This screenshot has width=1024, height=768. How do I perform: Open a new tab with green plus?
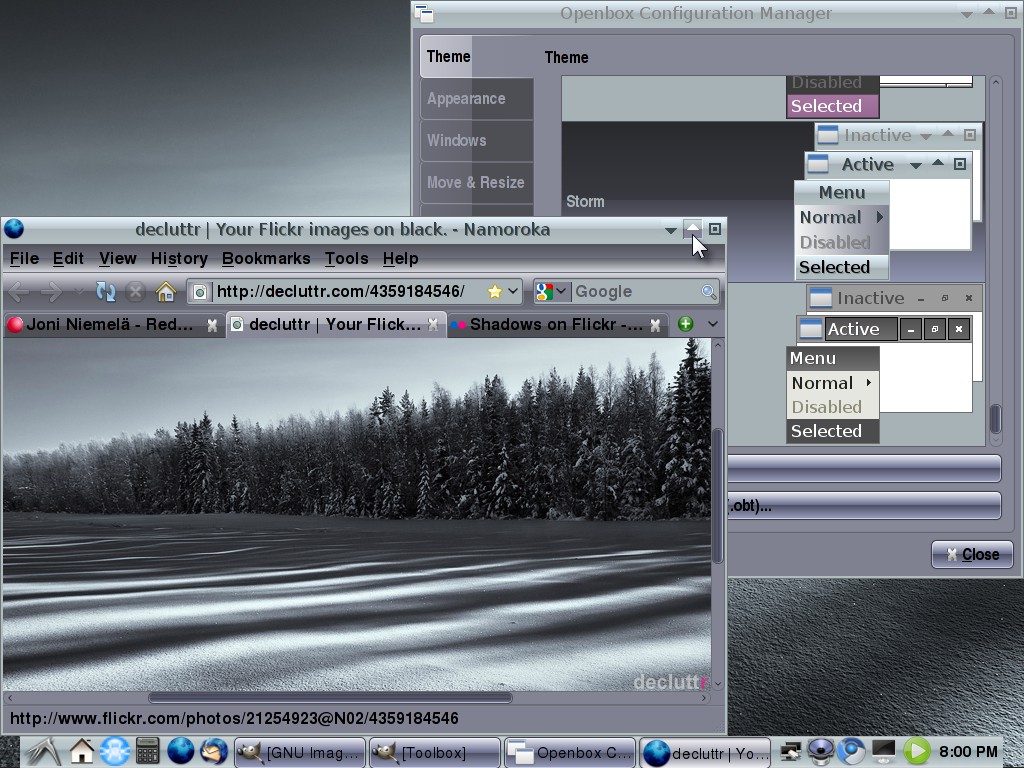(x=685, y=323)
